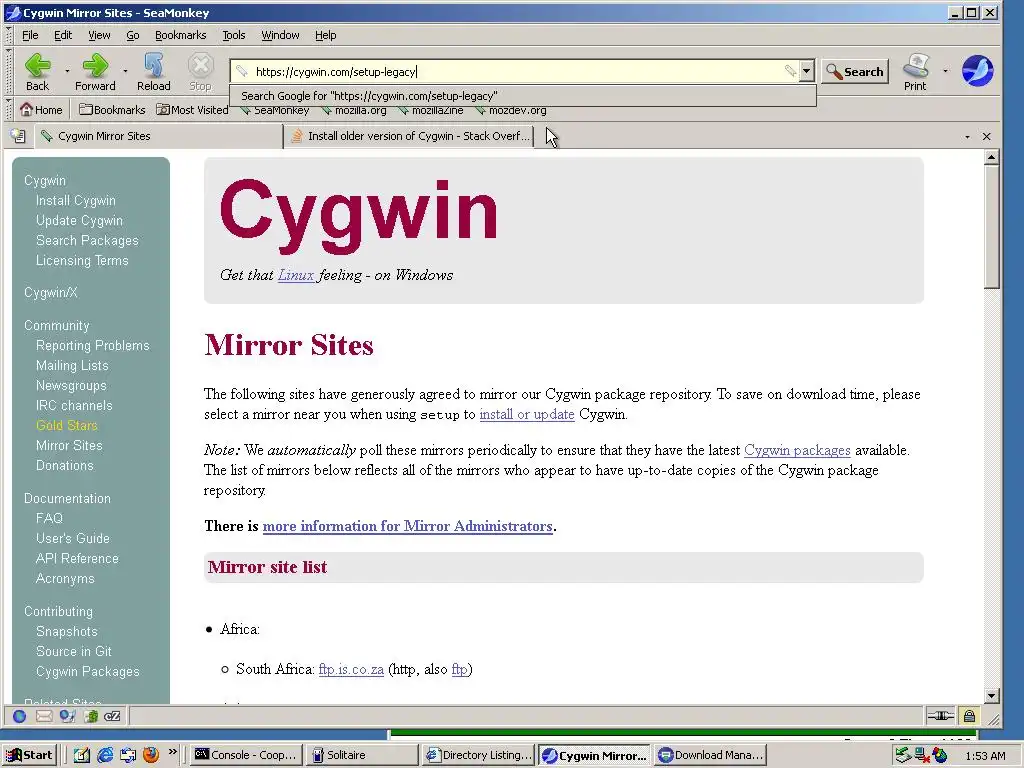
Task: Click the Show Desktop quick launch icon
Action: pyautogui.click(x=81, y=755)
